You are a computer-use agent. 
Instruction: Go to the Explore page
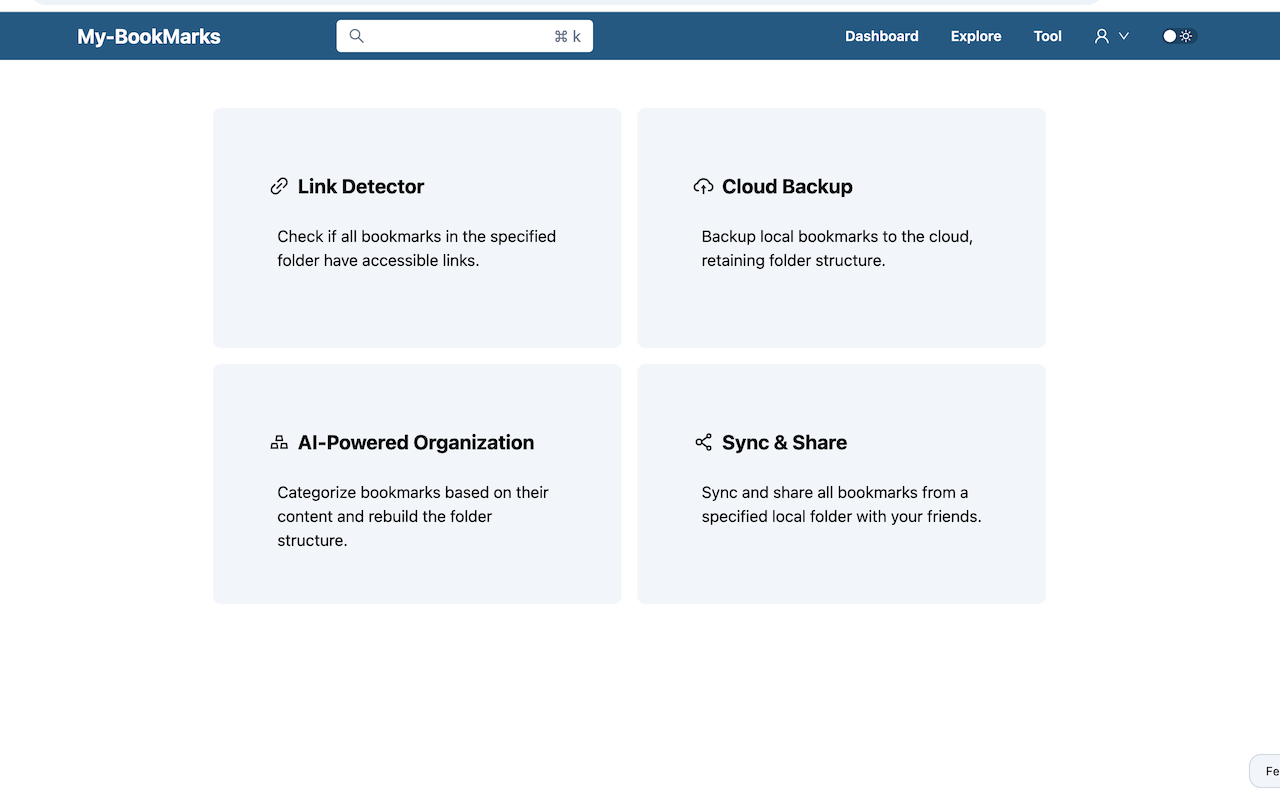click(x=976, y=36)
